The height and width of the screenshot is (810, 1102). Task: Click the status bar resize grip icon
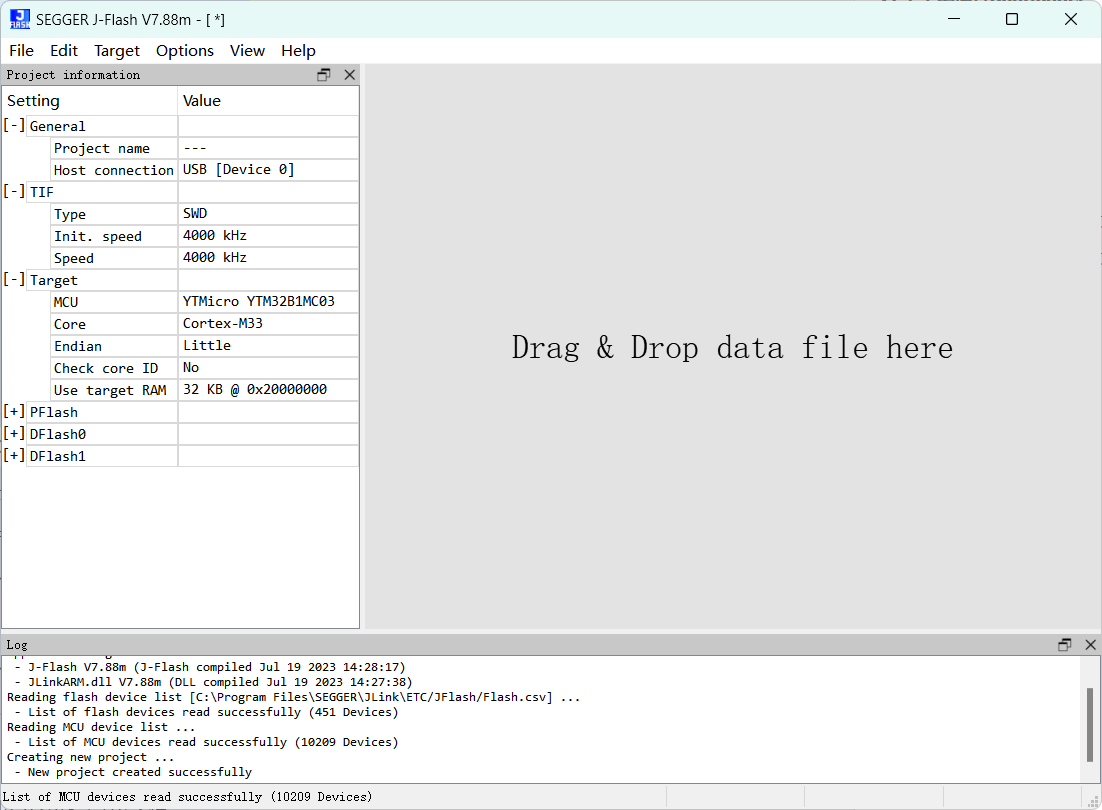1093,801
